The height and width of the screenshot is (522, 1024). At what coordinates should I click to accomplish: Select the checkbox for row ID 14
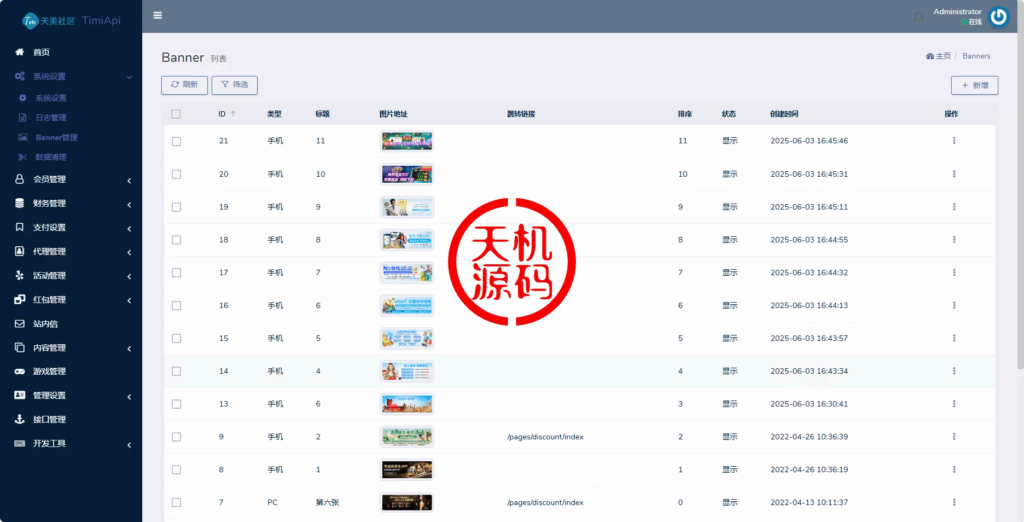pos(176,371)
